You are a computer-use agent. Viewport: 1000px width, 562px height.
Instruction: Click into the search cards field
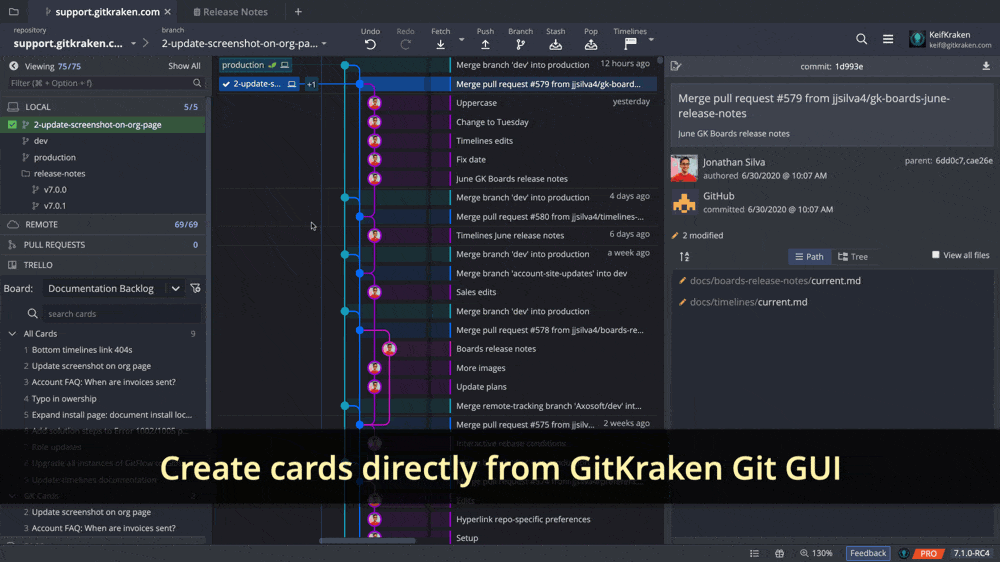point(121,313)
